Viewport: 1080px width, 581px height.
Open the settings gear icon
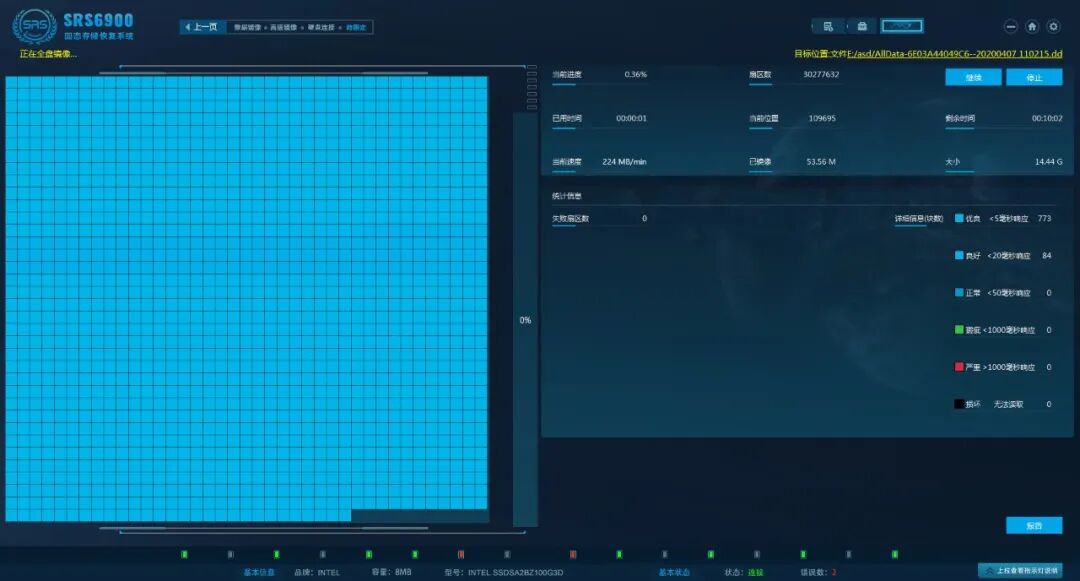coord(1053,26)
